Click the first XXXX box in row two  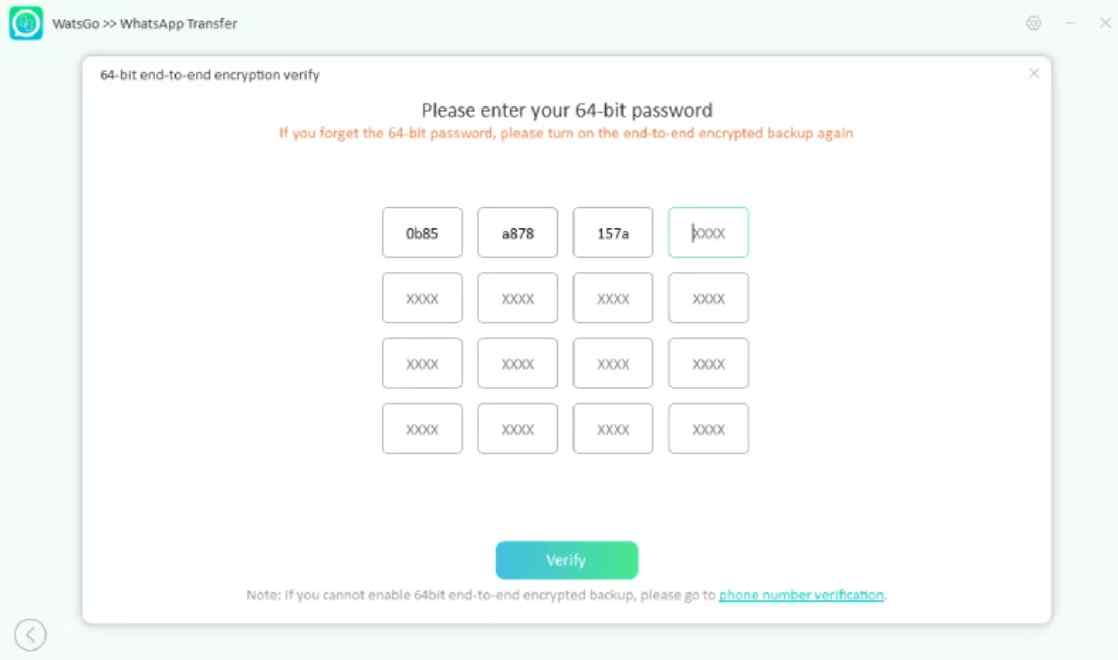coord(421,298)
